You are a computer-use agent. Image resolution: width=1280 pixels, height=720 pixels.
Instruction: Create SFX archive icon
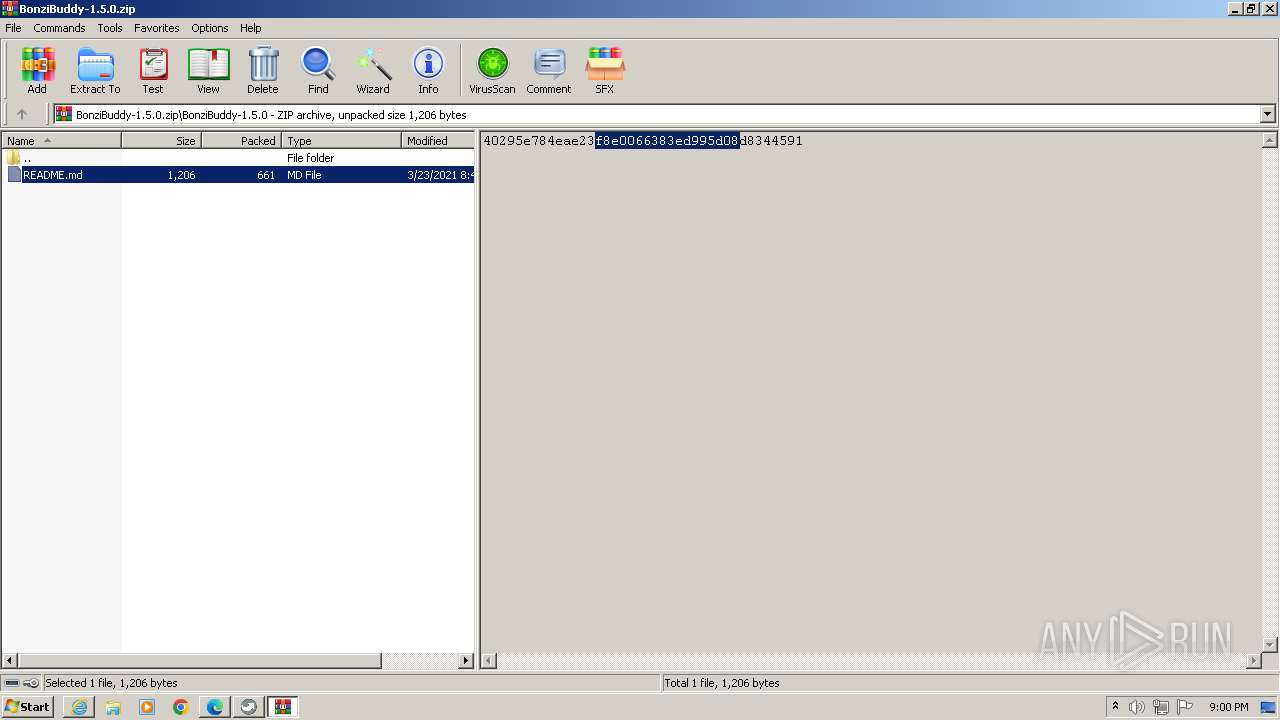coord(605,70)
